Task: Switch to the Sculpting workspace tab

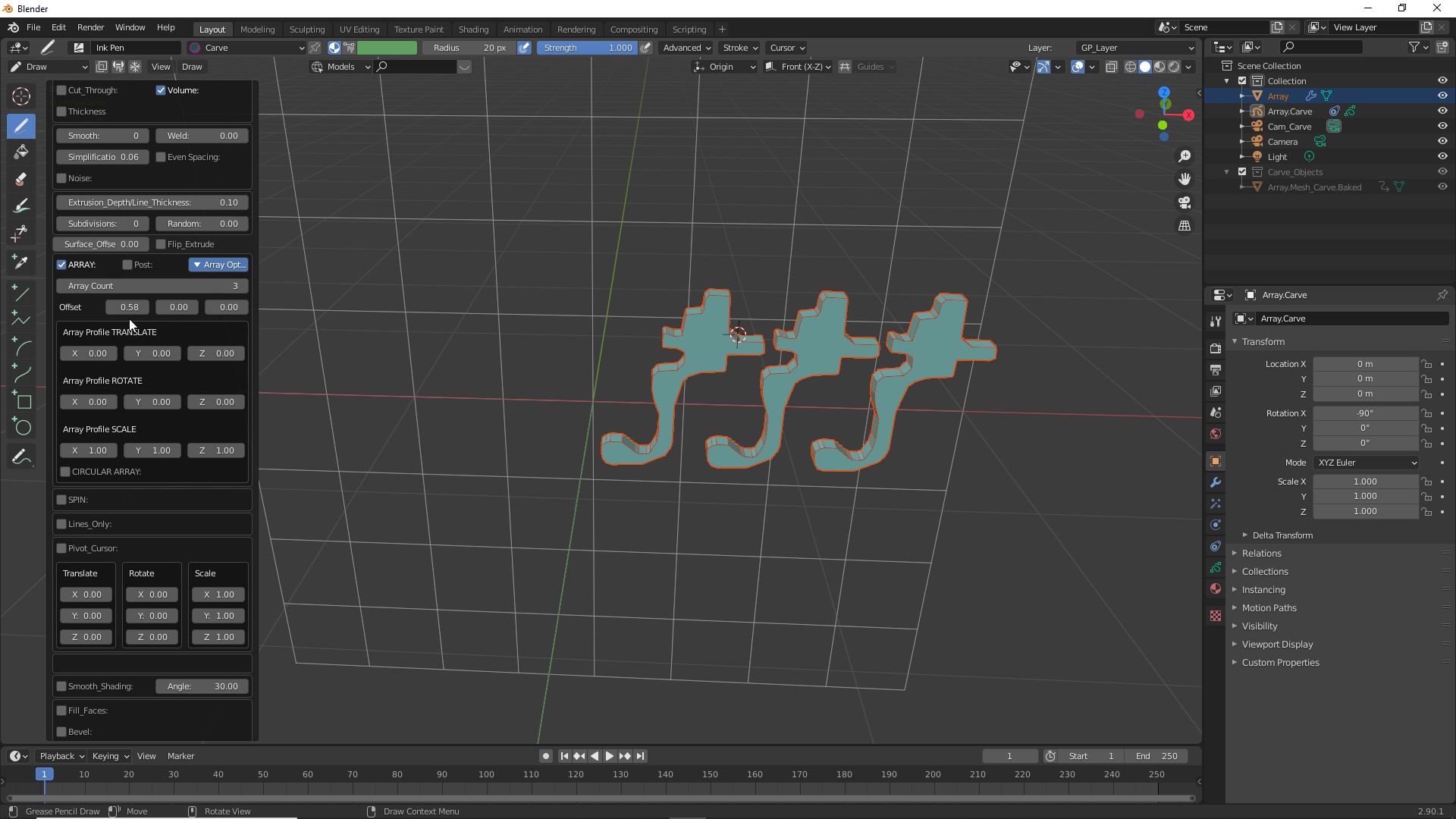Action: [x=306, y=30]
